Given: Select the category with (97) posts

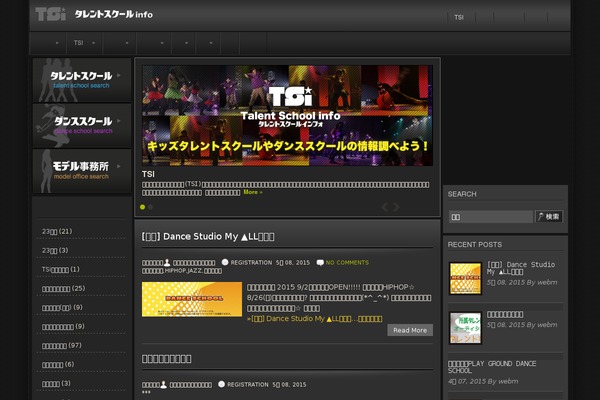Looking at the screenshot, I should 62,345.
